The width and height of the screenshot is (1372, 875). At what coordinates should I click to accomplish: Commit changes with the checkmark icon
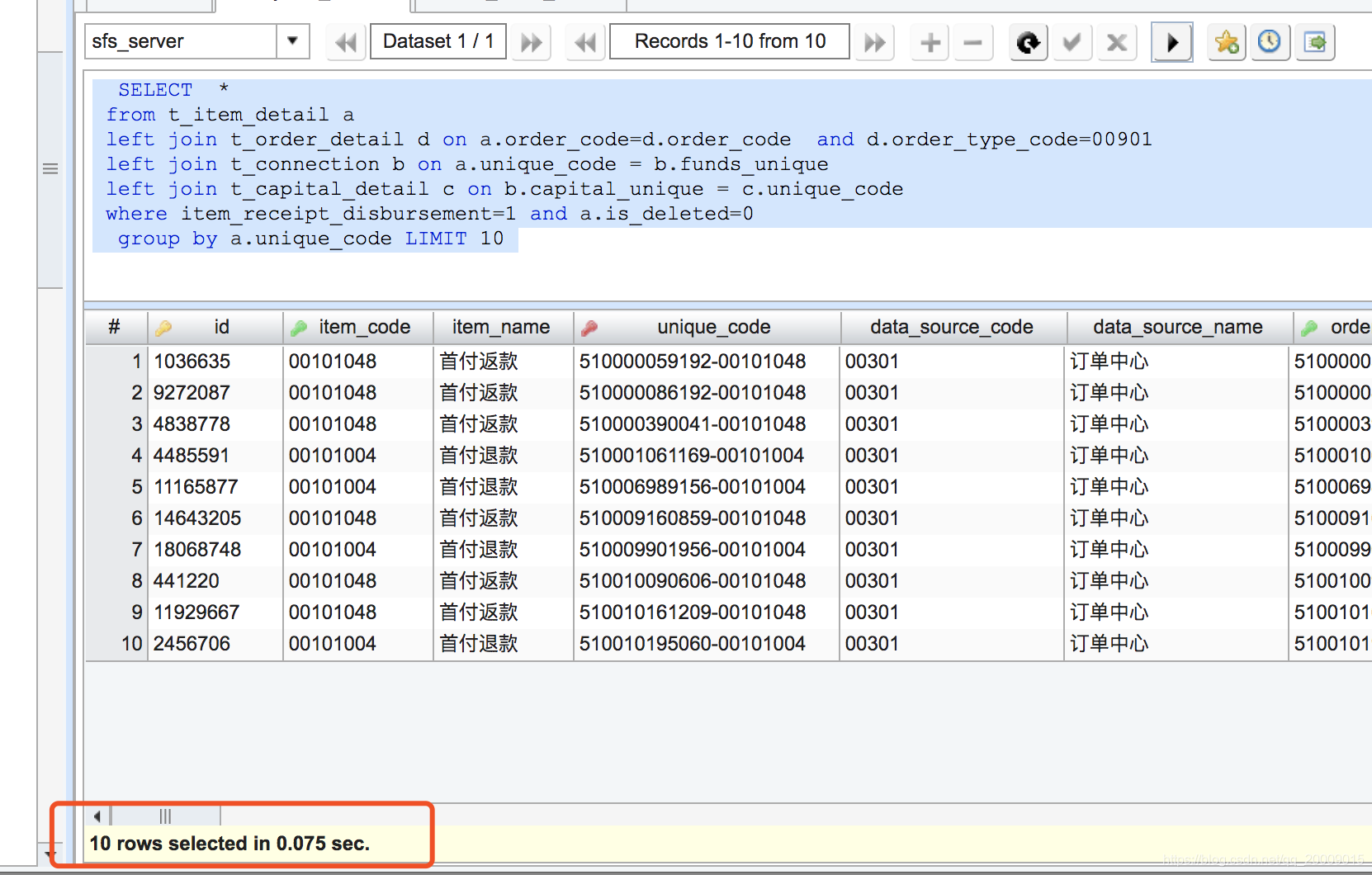tap(1072, 42)
